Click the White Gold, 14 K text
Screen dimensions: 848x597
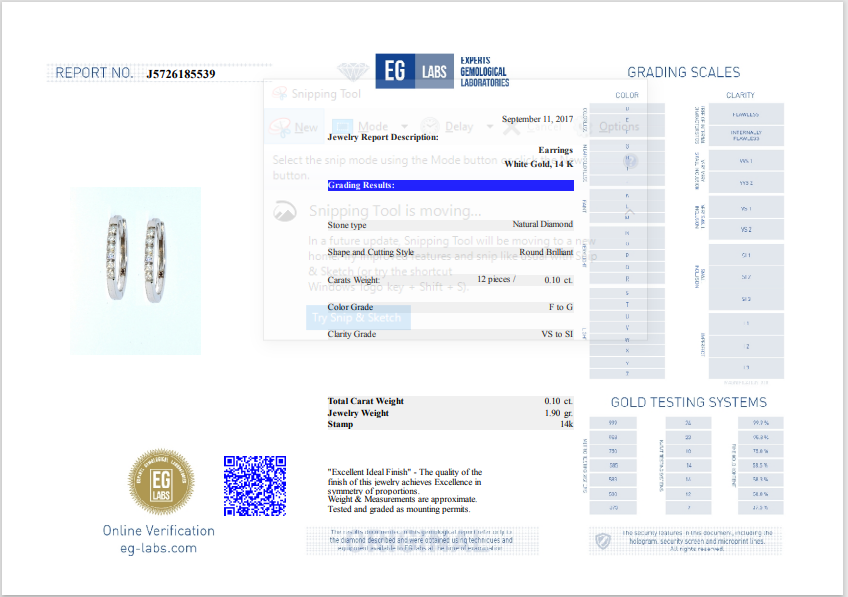coord(539,164)
